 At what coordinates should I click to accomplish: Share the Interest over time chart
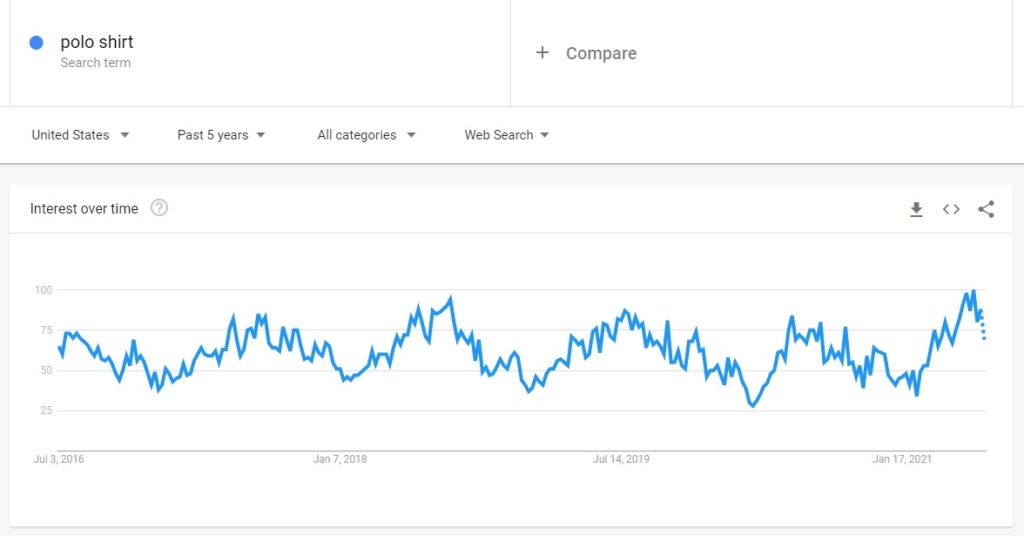tap(986, 209)
